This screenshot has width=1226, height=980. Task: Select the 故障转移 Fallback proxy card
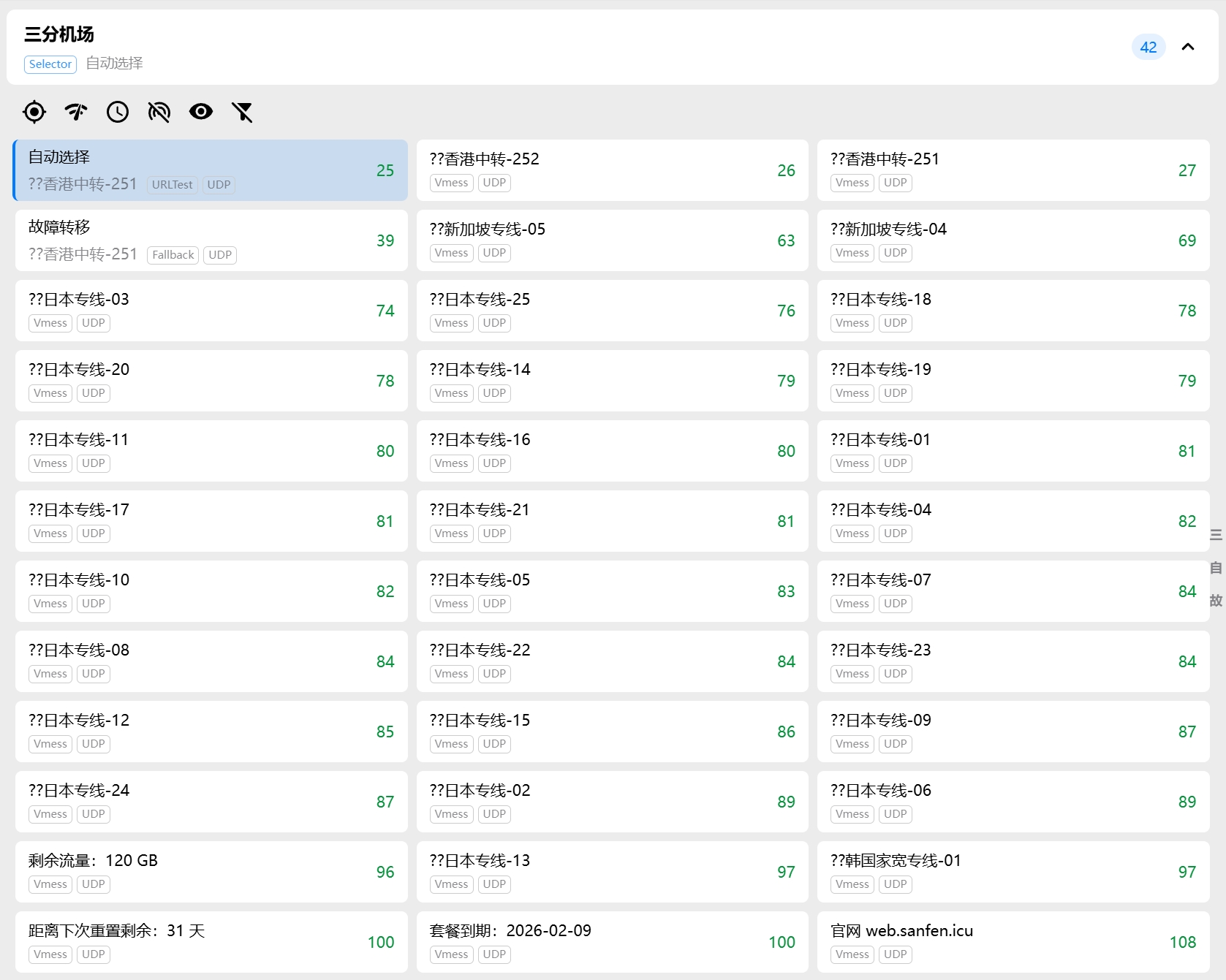[x=211, y=240]
